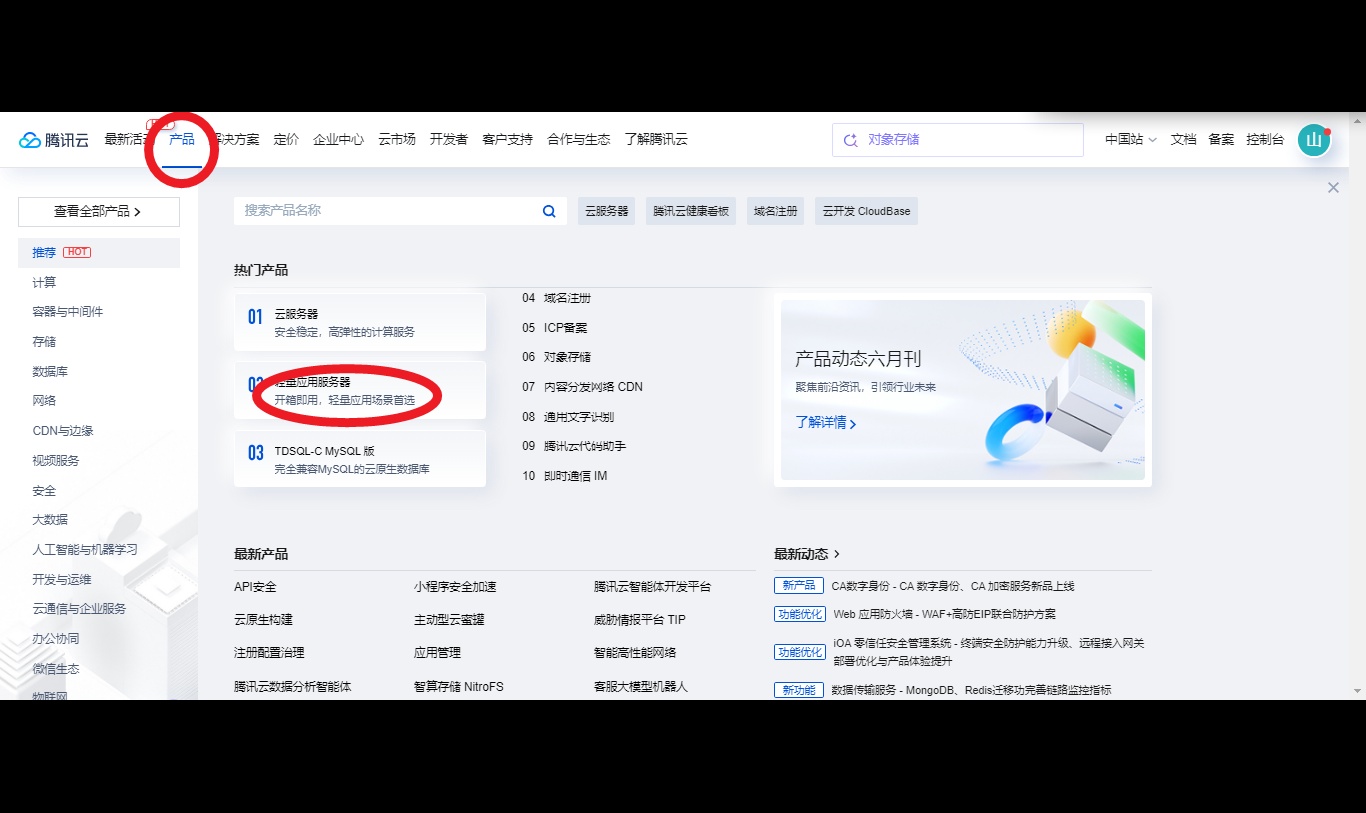1366x813 pixels.
Task: Click the user avatar icon
Action: 1314,140
